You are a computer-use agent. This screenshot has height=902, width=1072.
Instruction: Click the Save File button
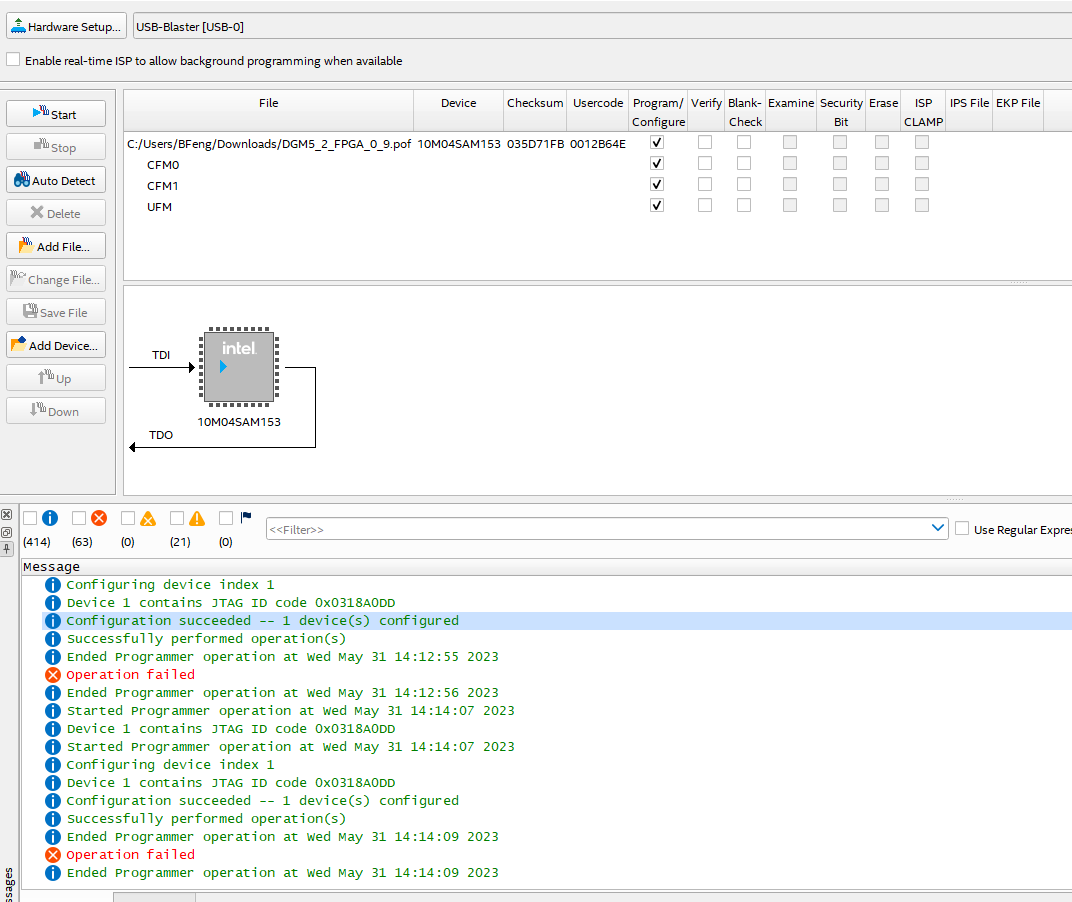point(56,312)
